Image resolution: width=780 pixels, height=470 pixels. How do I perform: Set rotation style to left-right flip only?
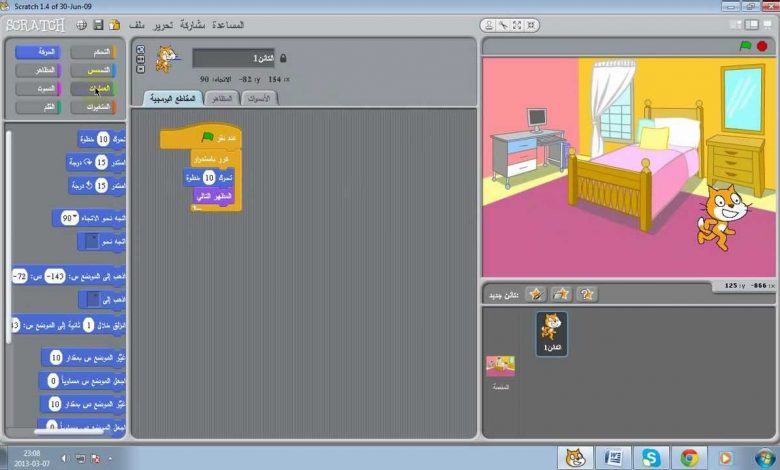pyautogui.click(x=140, y=59)
